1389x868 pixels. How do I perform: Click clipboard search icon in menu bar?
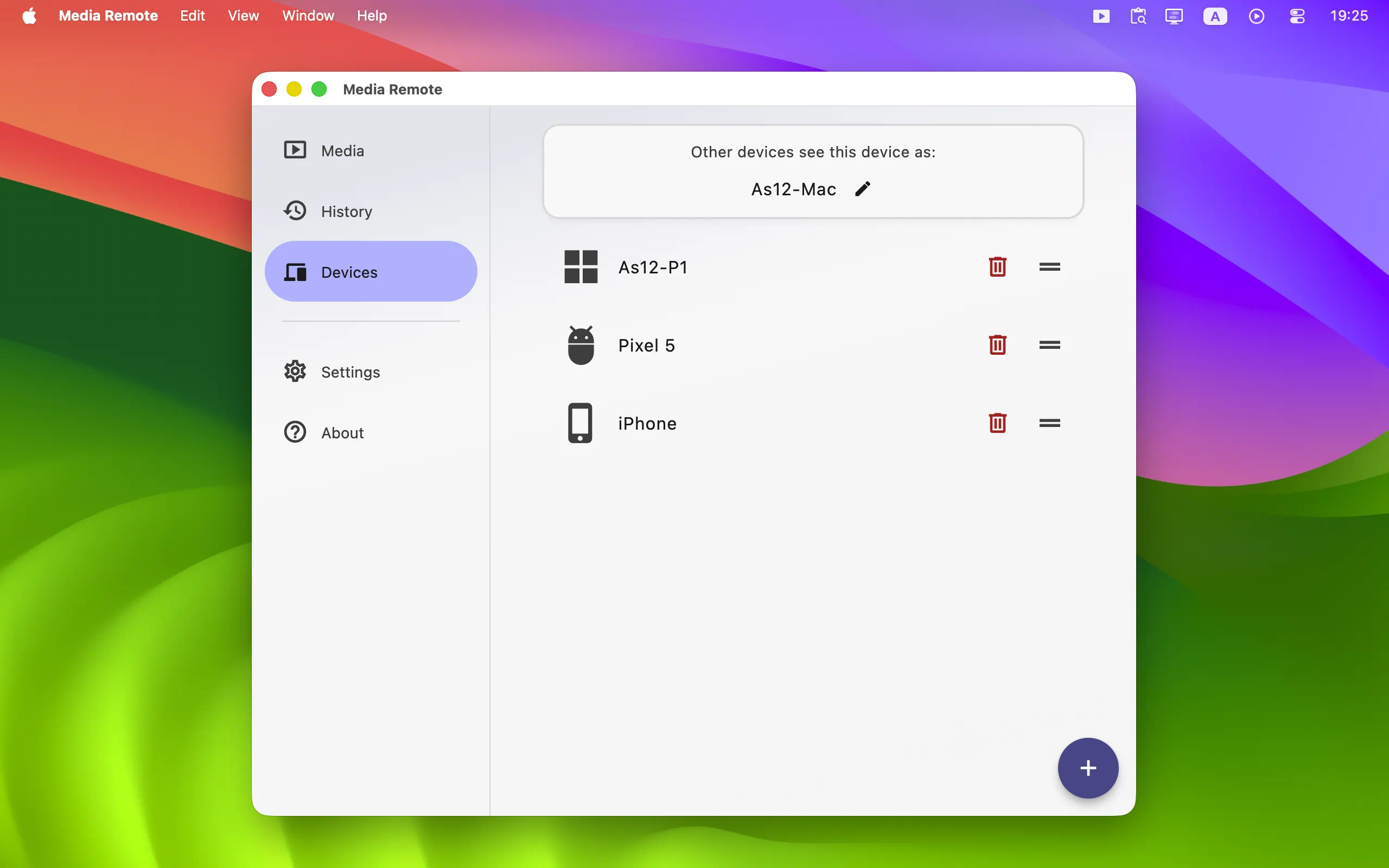pyautogui.click(x=1138, y=16)
